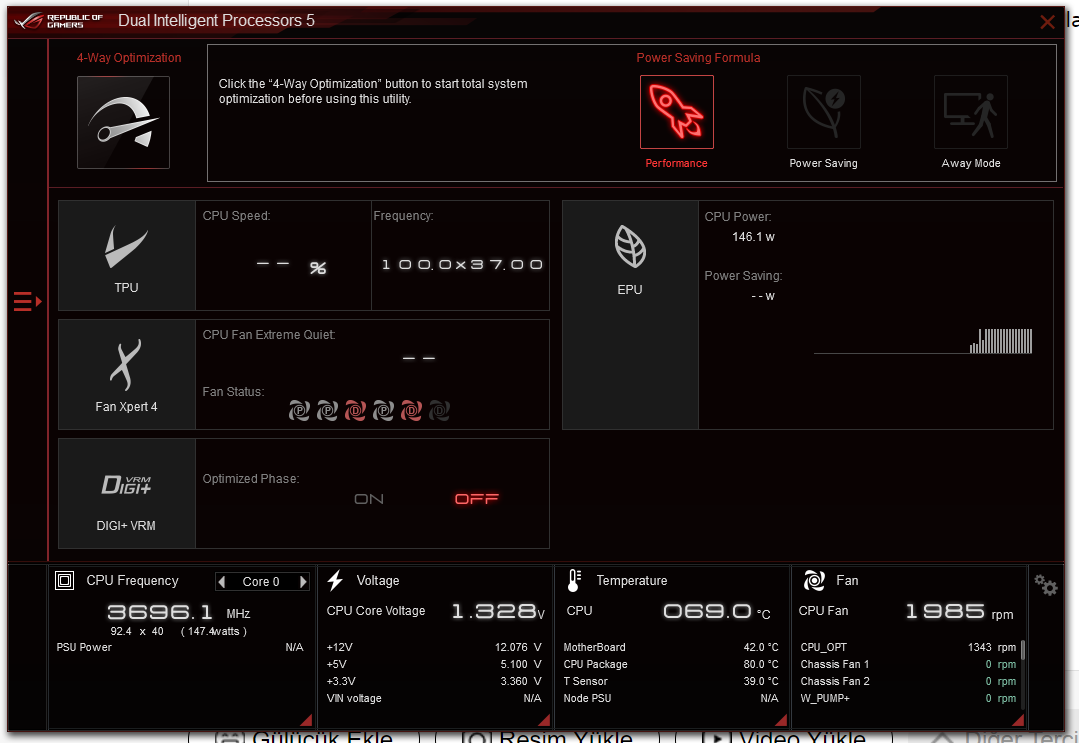Click the ROG Republic of Gamers logo
Image resolution: width=1079 pixels, height=743 pixels.
point(58,21)
